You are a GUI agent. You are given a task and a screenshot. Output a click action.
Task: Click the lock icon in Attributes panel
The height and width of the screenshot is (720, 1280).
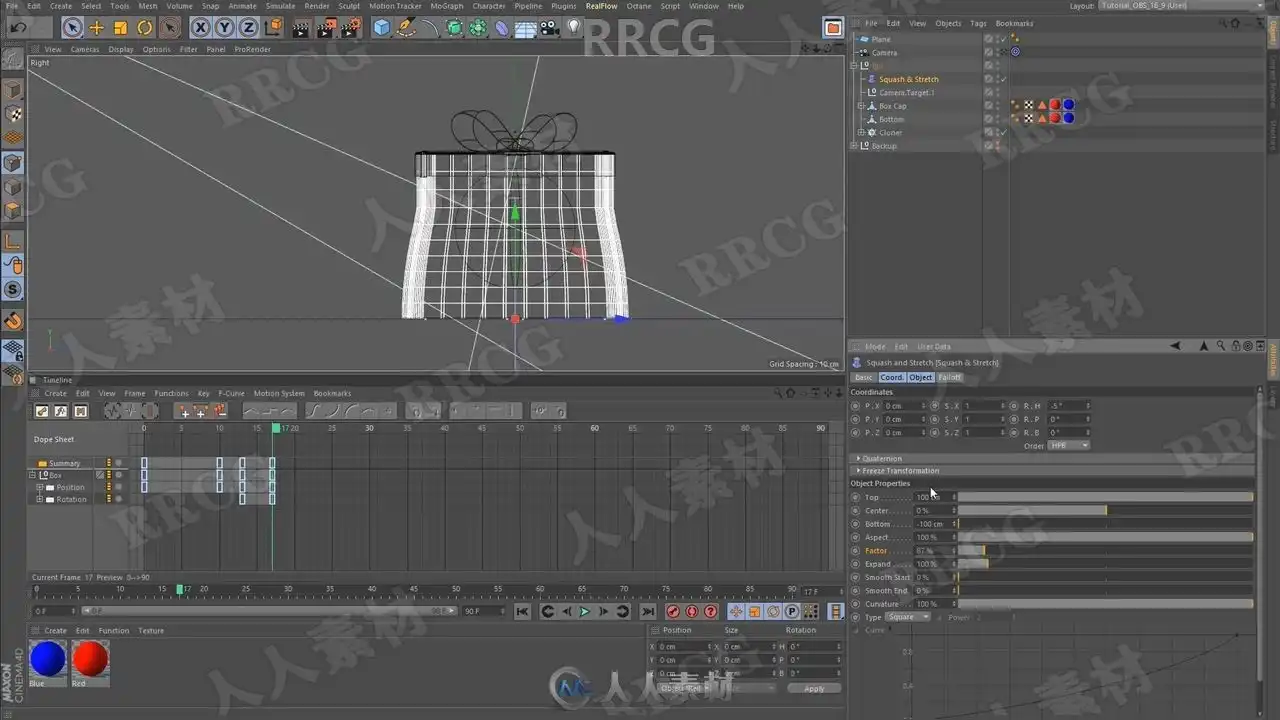tap(1235, 347)
